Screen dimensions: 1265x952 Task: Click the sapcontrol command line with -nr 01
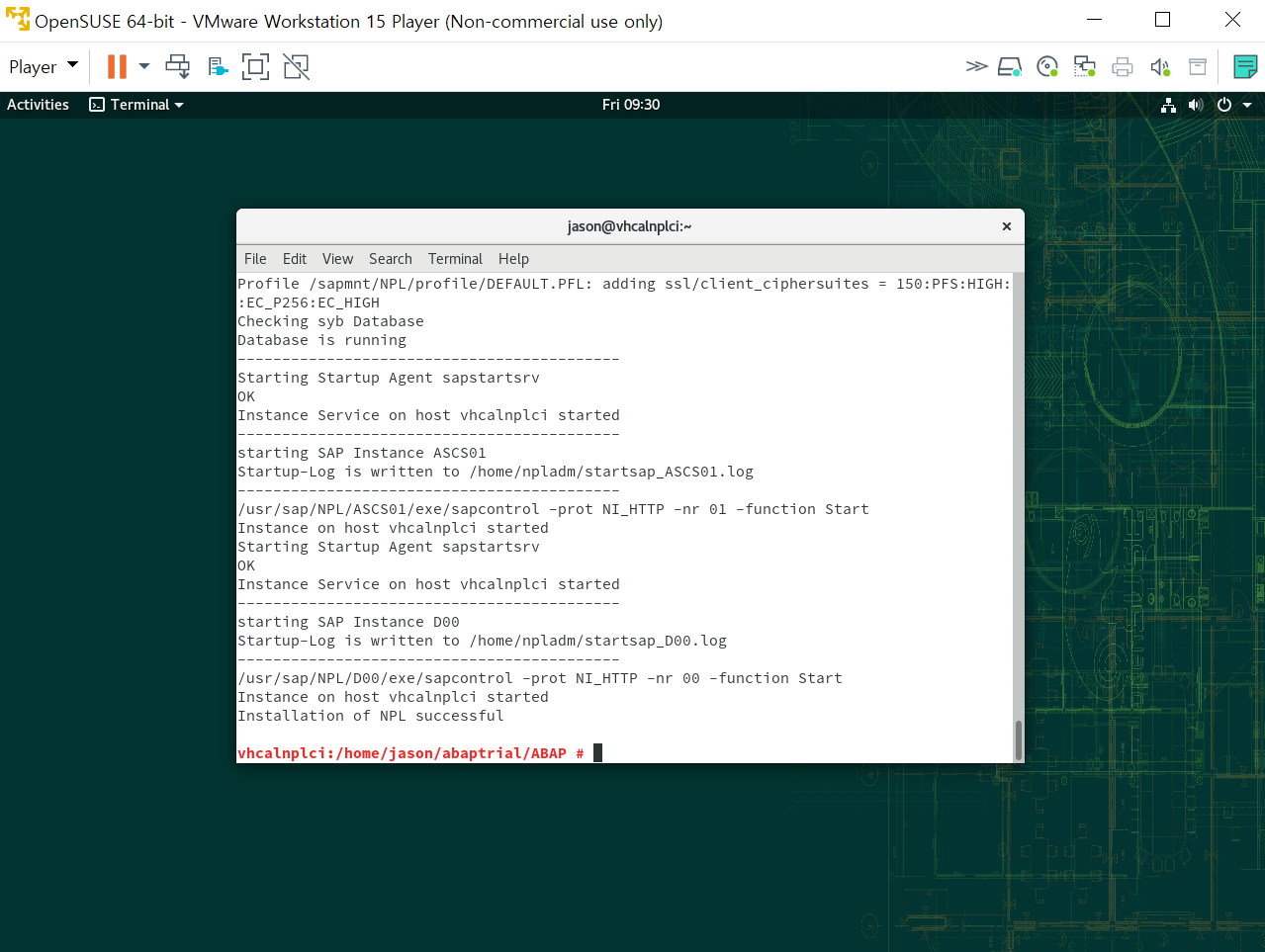pos(553,509)
